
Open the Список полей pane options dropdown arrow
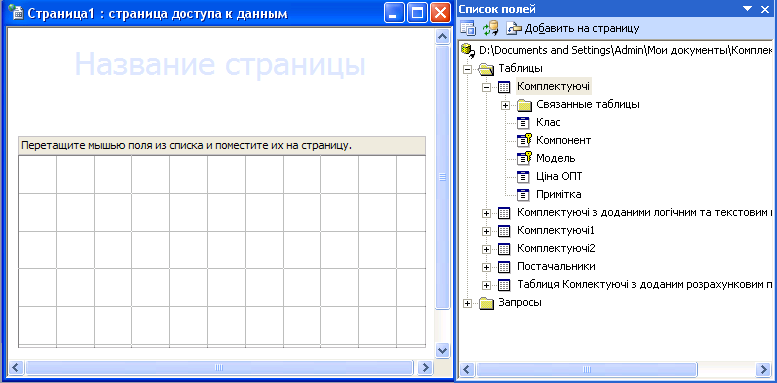748,8
